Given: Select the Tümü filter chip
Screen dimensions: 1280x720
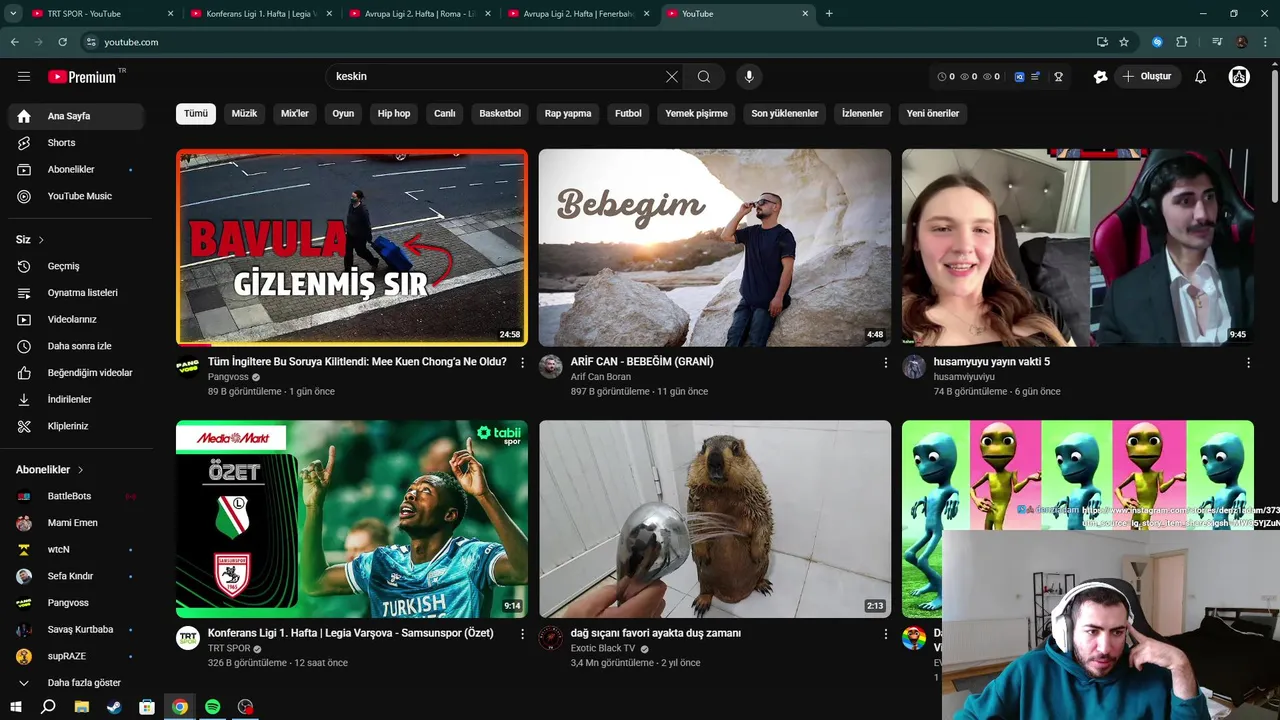Looking at the screenshot, I should point(196,114).
